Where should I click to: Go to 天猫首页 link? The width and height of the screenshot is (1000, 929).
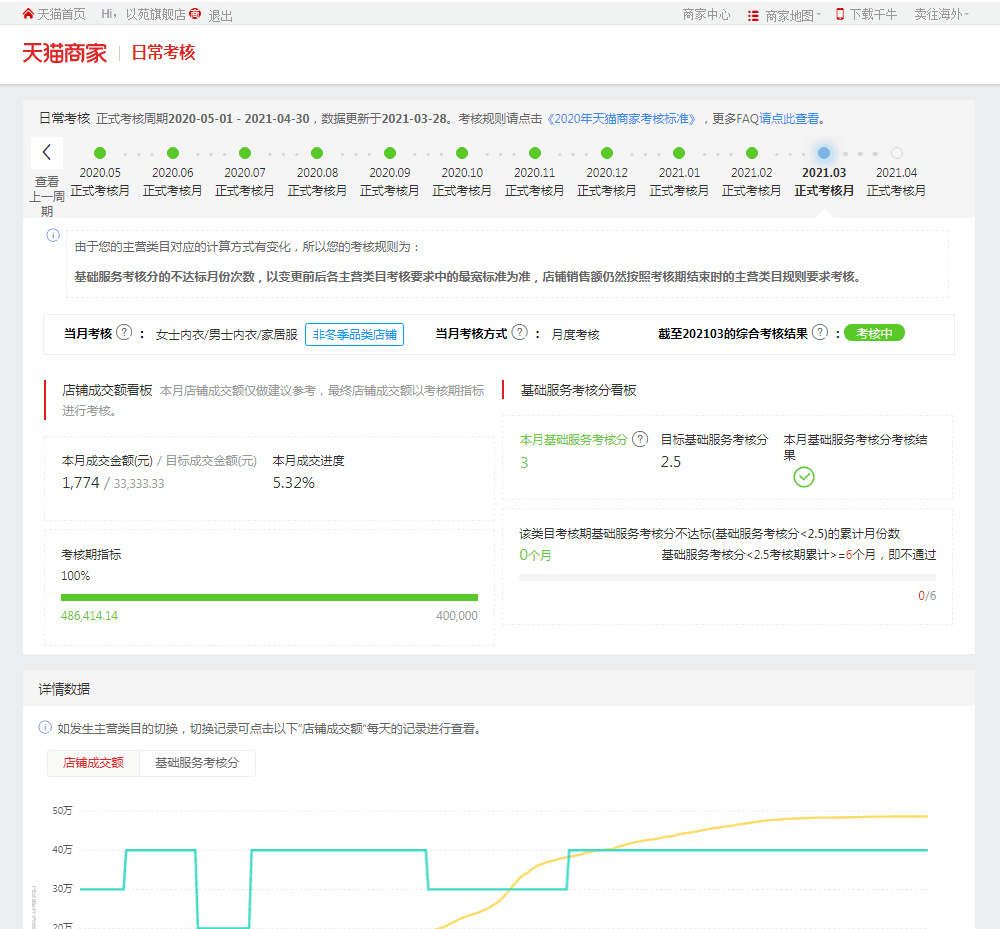coord(61,14)
